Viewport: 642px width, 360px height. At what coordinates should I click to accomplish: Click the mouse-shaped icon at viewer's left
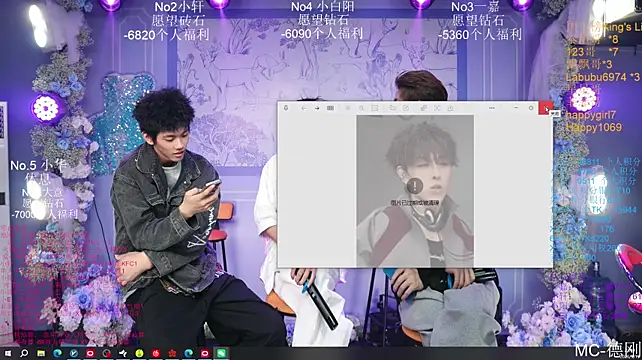pyautogui.click(x=286, y=108)
